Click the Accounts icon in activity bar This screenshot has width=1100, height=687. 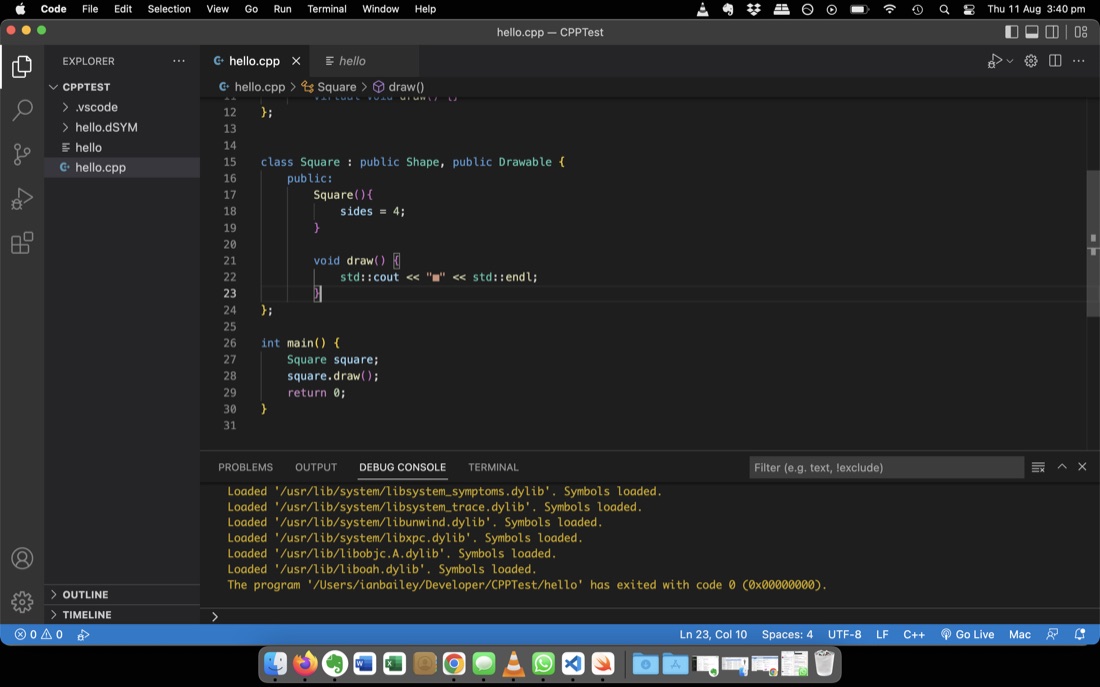tap(22, 559)
